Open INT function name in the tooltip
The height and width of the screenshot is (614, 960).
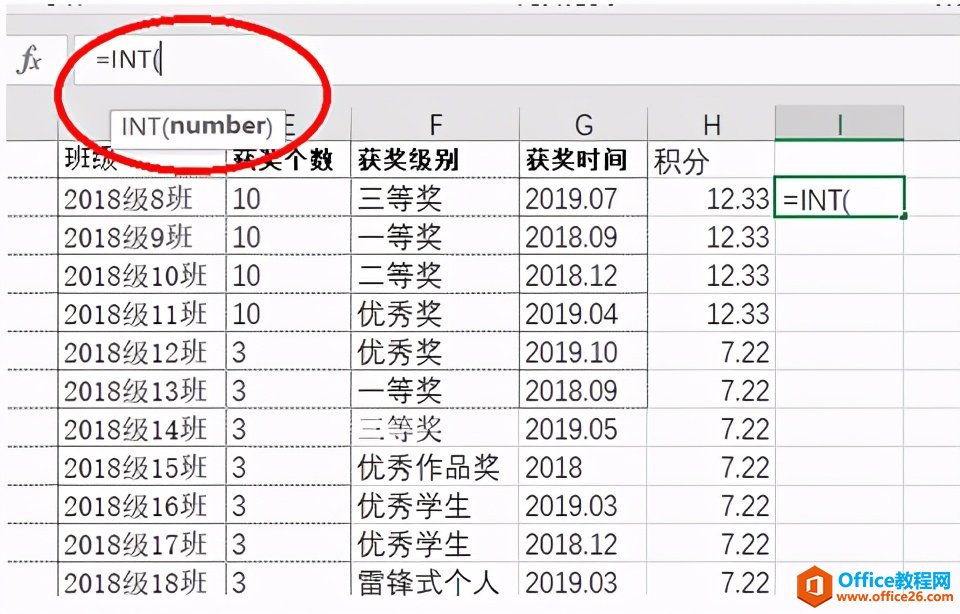click(141, 126)
